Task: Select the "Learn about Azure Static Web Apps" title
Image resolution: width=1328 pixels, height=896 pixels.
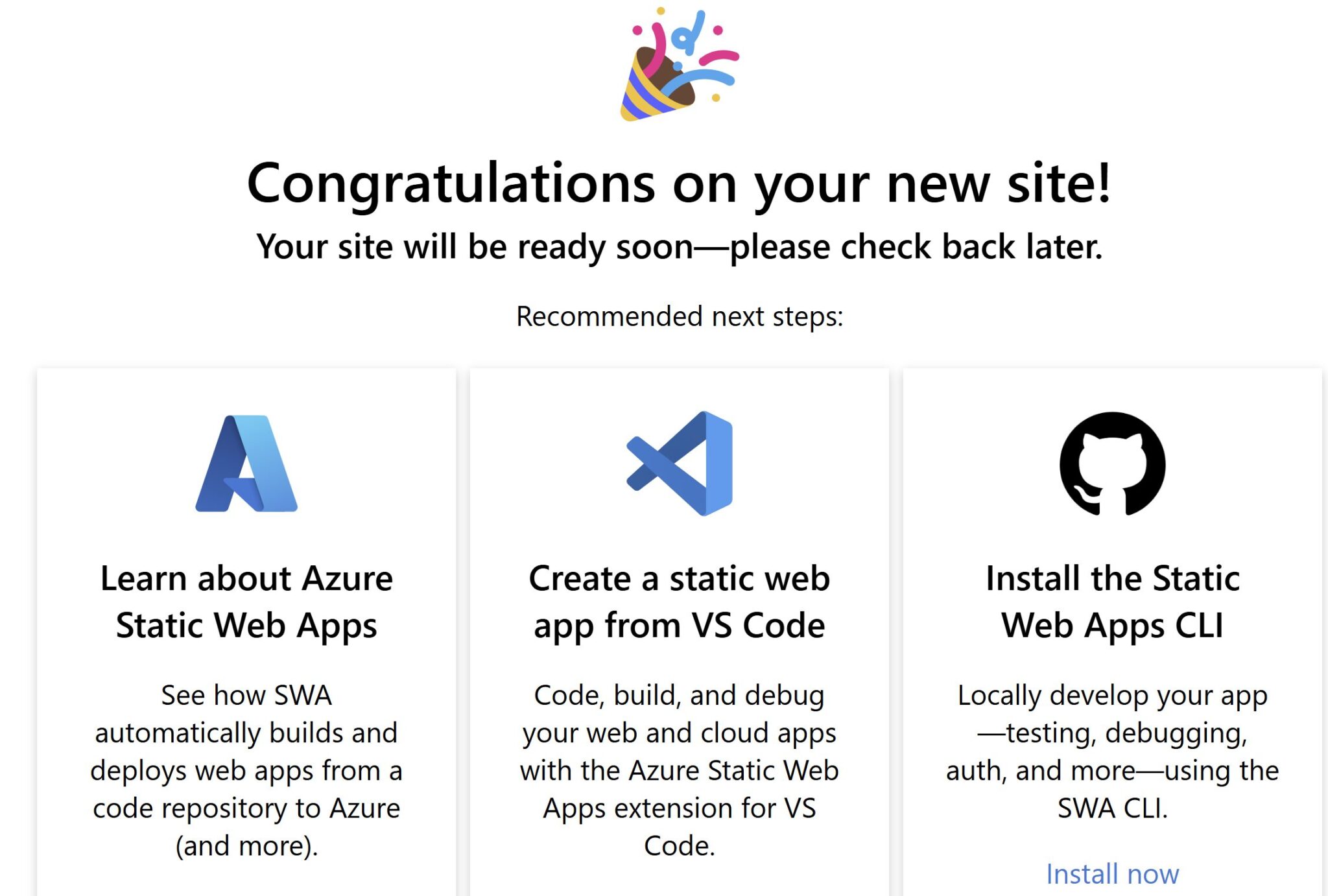Action: click(x=246, y=602)
